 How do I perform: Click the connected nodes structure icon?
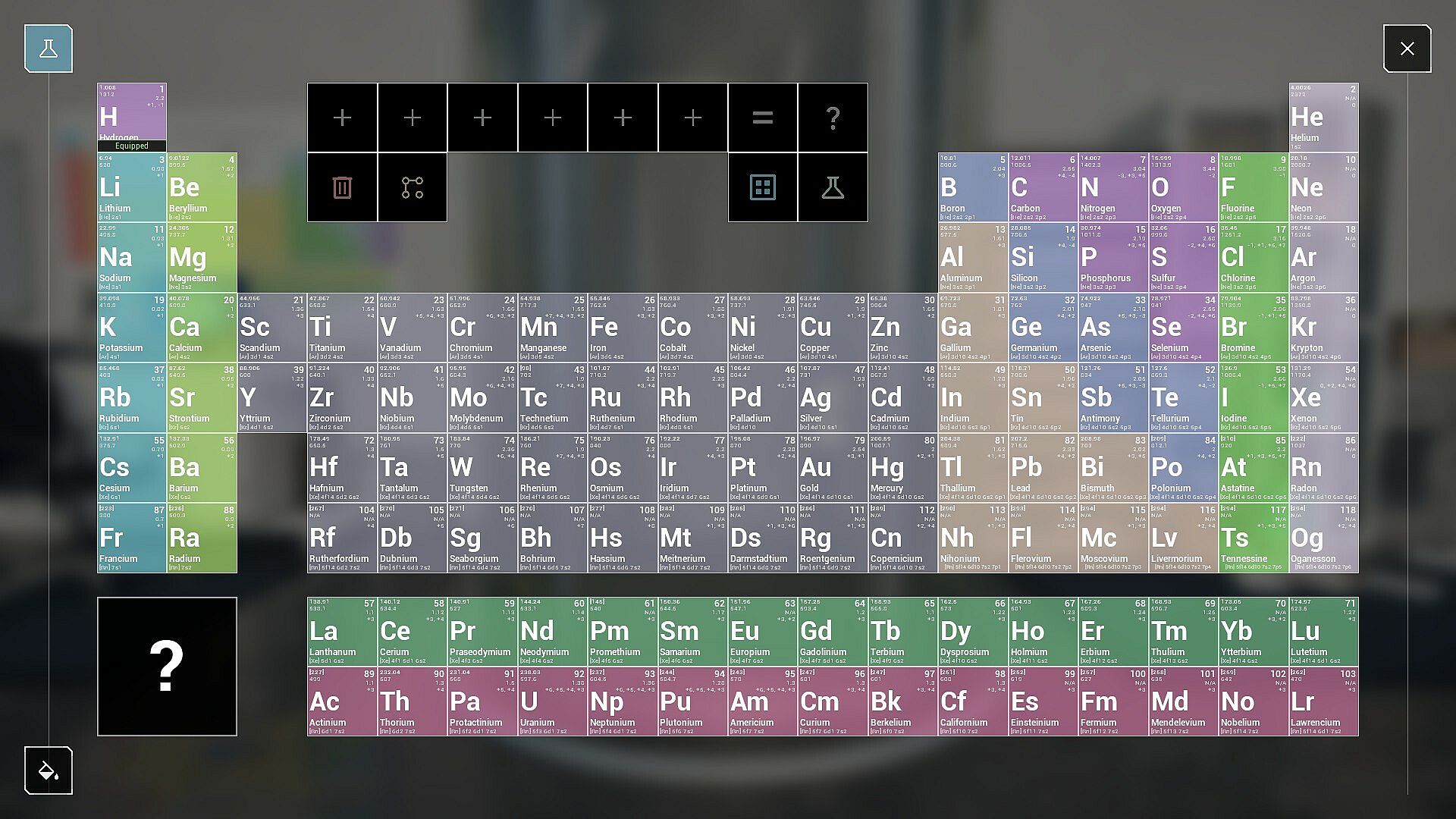(413, 187)
